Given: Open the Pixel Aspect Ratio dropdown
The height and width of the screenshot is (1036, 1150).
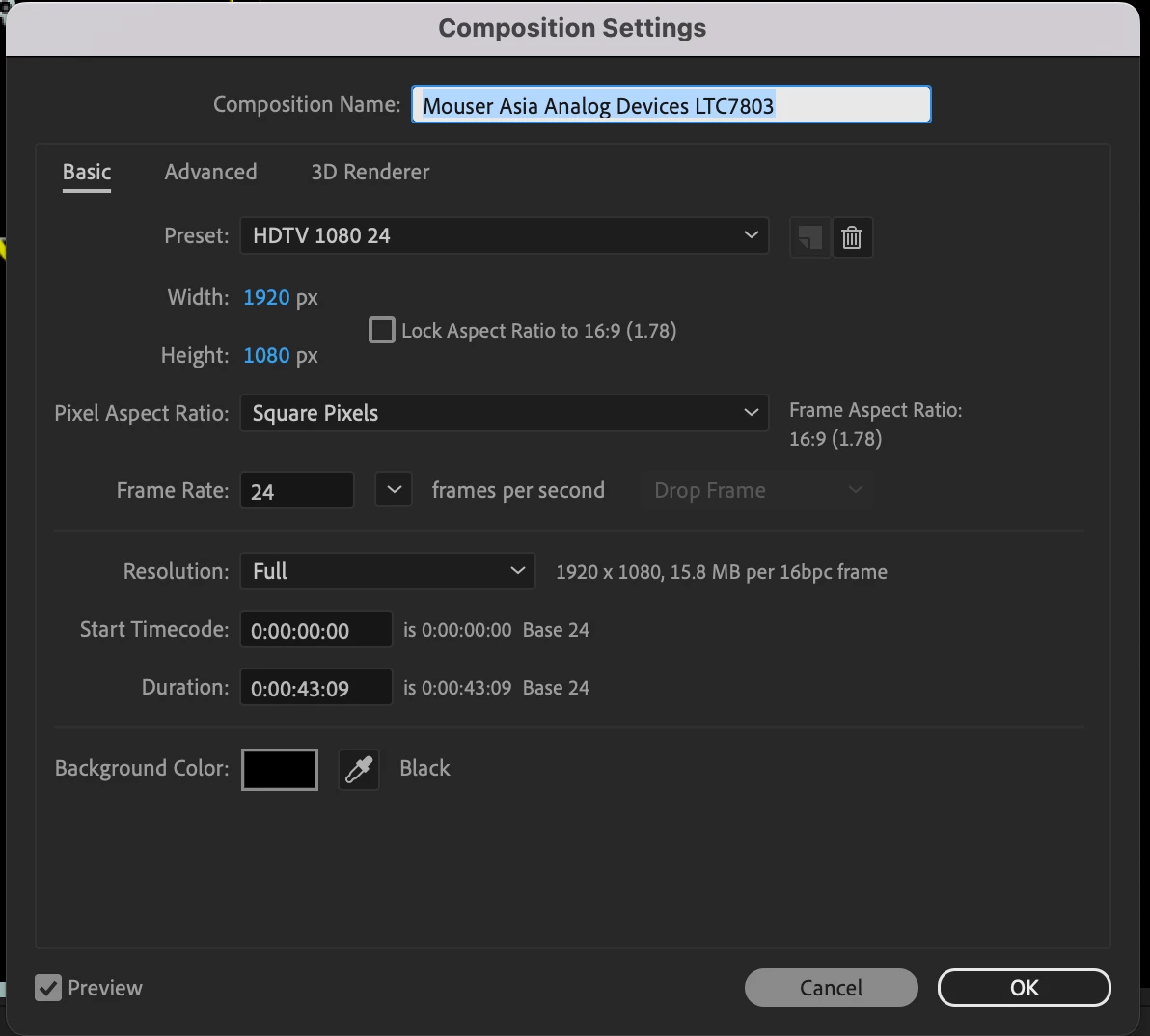Looking at the screenshot, I should (504, 413).
